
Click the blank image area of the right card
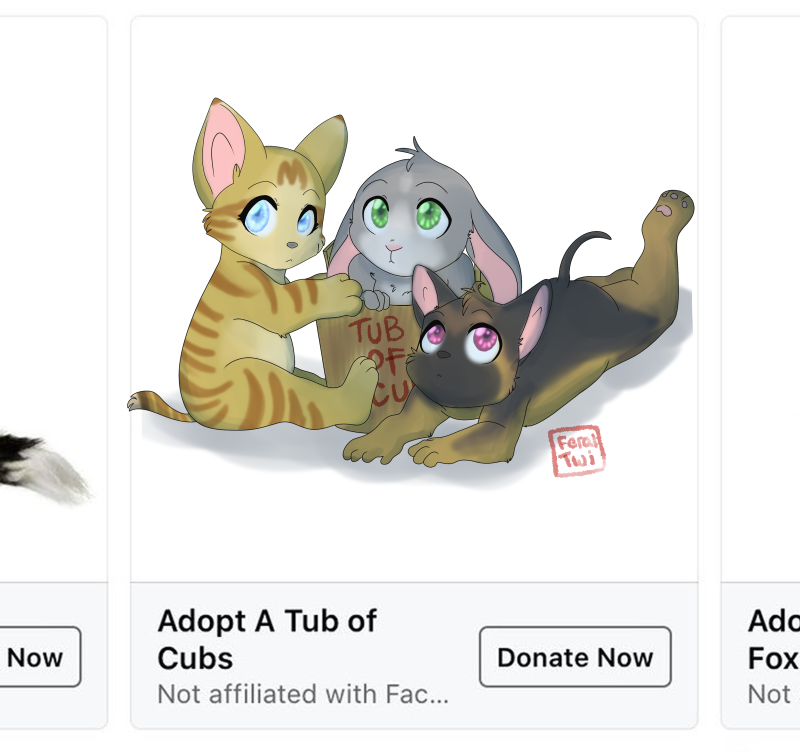[x=765, y=300]
